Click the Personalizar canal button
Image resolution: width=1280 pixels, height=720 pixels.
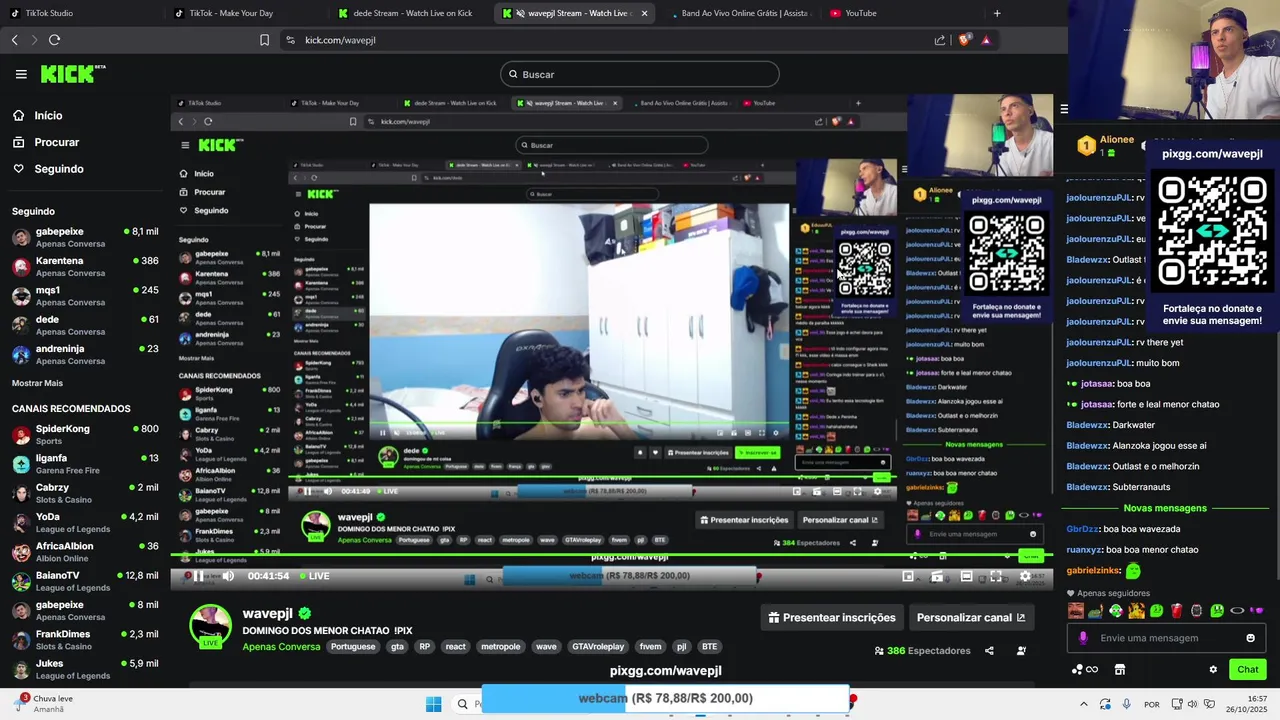[971, 618]
